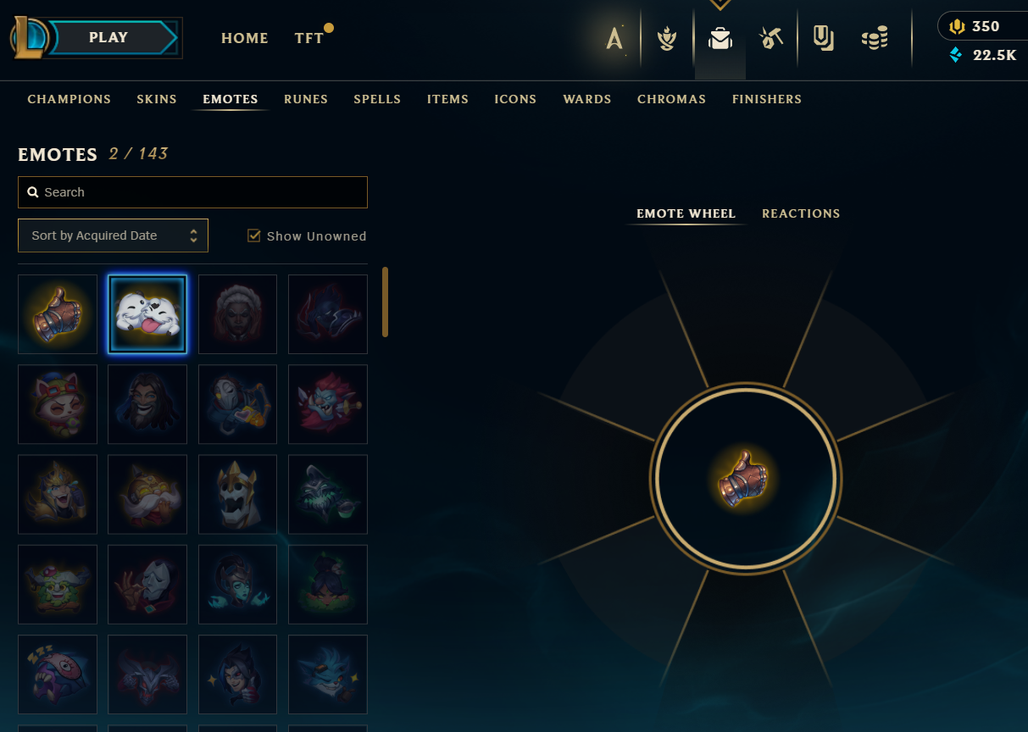Select the Teemo emote thumbnail
Image resolution: width=1028 pixels, height=732 pixels.
58,404
